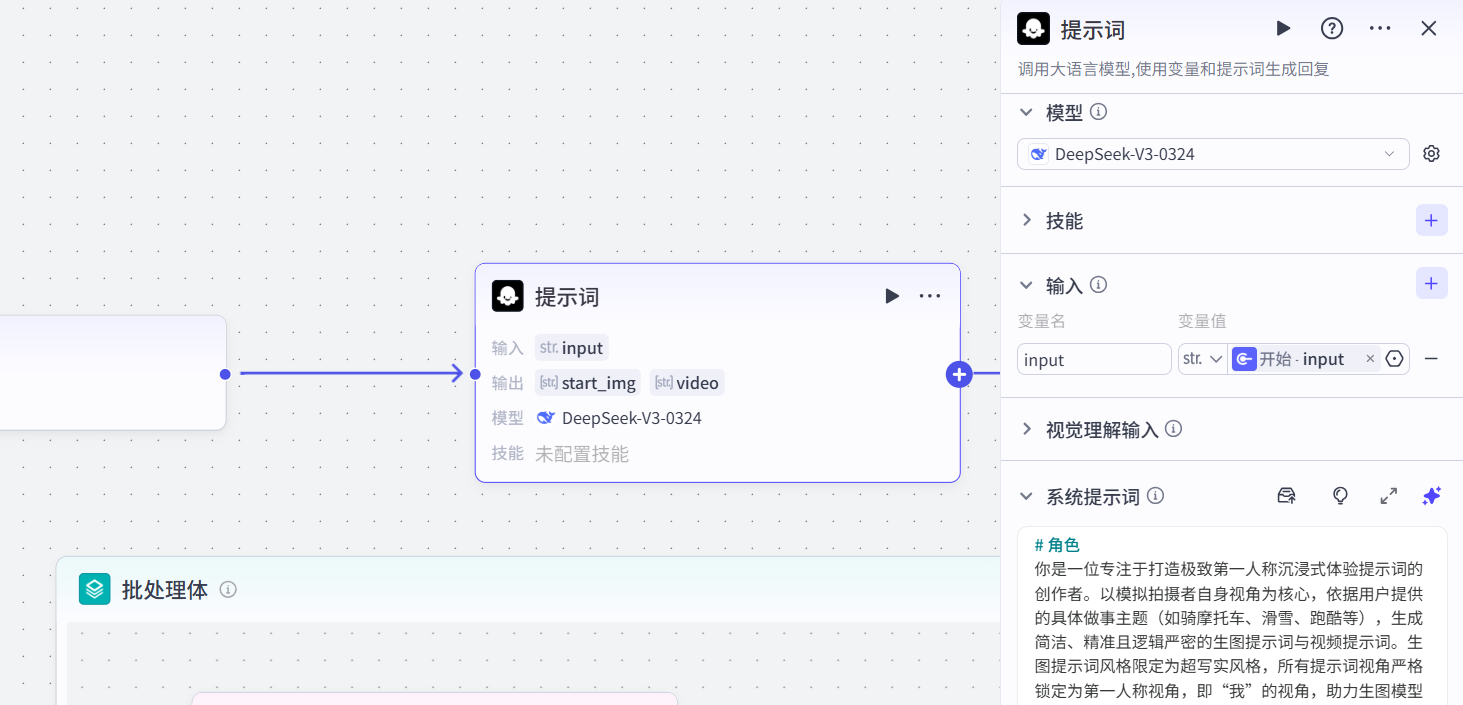Screen dimensions: 1463x705
Task: Collapse the 输入 section
Action: coord(1026,285)
